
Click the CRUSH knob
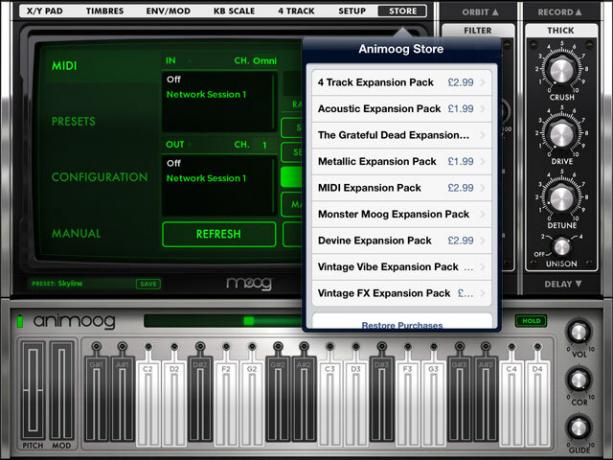pyautogui.click(x=561, y=71)
